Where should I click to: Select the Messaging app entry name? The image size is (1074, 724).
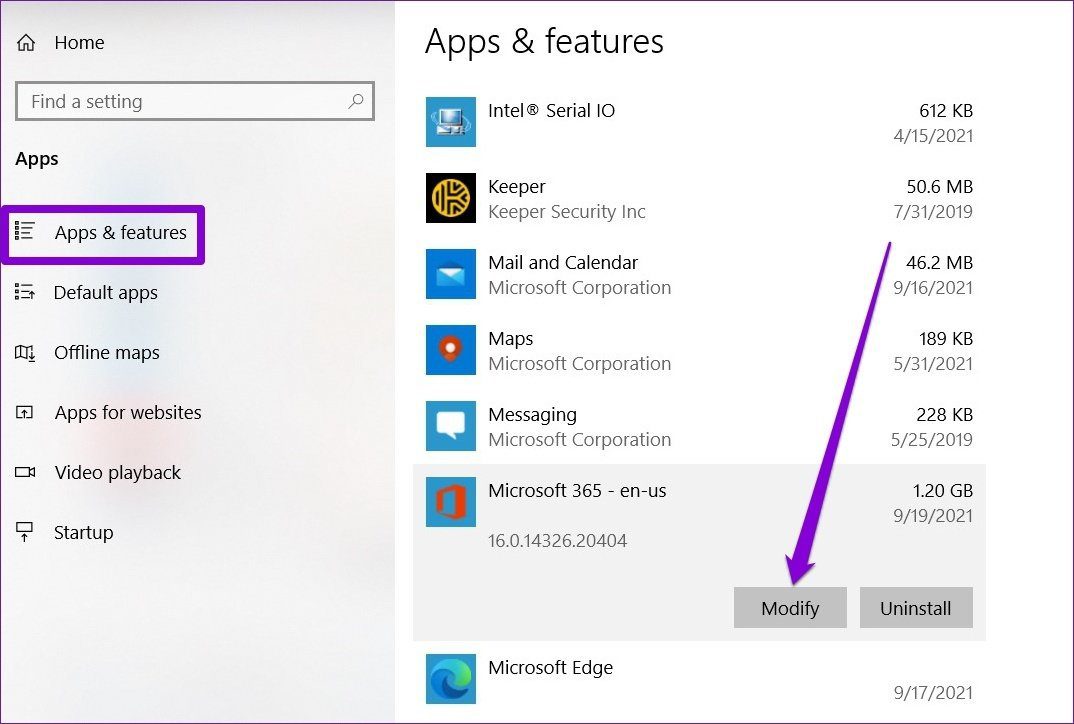tap(533, 415)
